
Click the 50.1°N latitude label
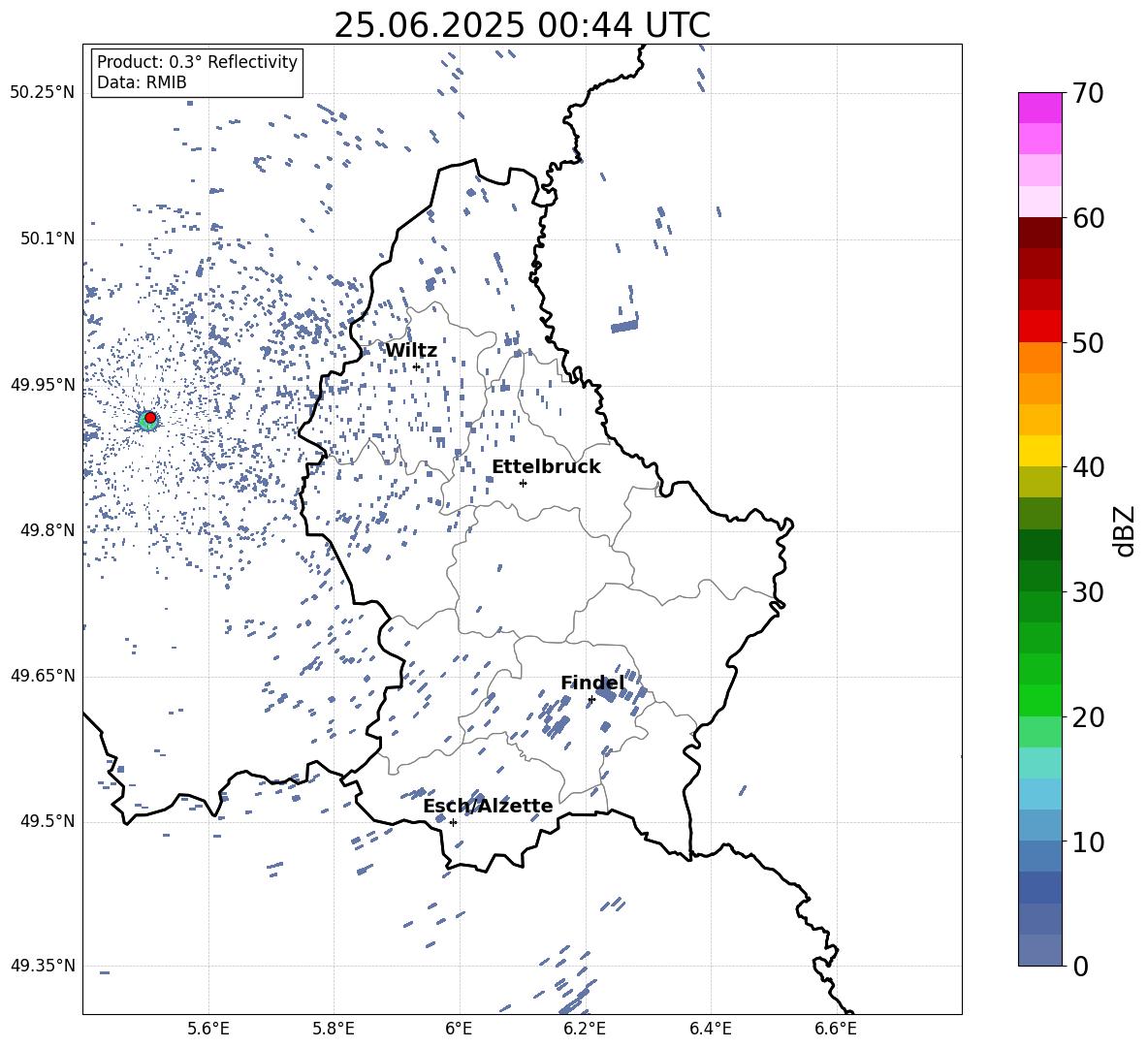click(x=48, y=238)
